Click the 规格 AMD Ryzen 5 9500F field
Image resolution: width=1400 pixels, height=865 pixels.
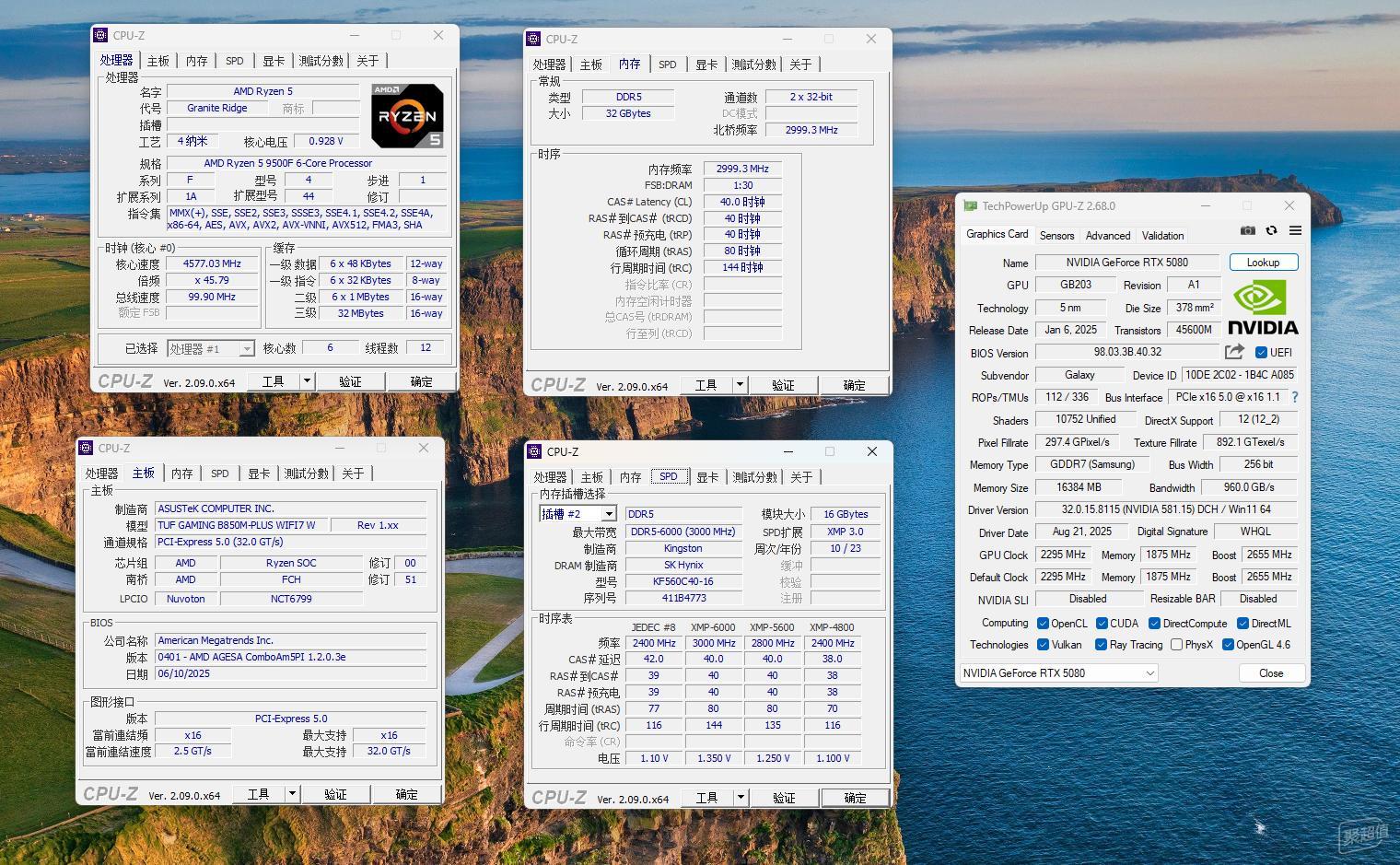pyautogui.click(x=307, y=163)
